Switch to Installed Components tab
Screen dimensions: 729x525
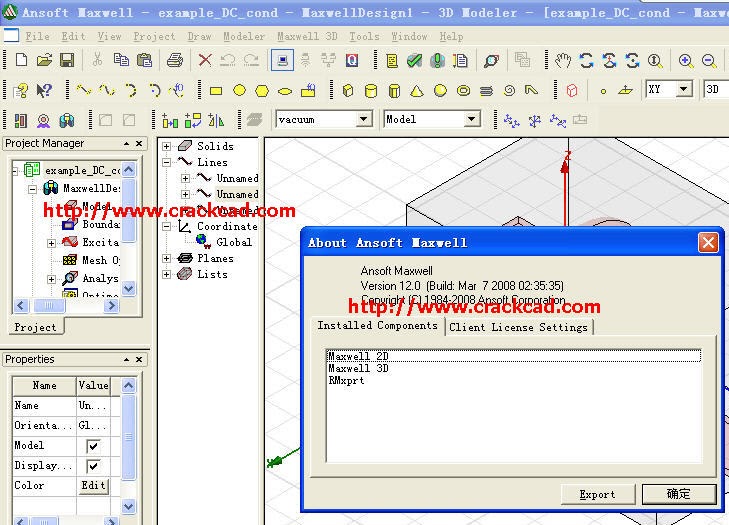coord(378,326)
